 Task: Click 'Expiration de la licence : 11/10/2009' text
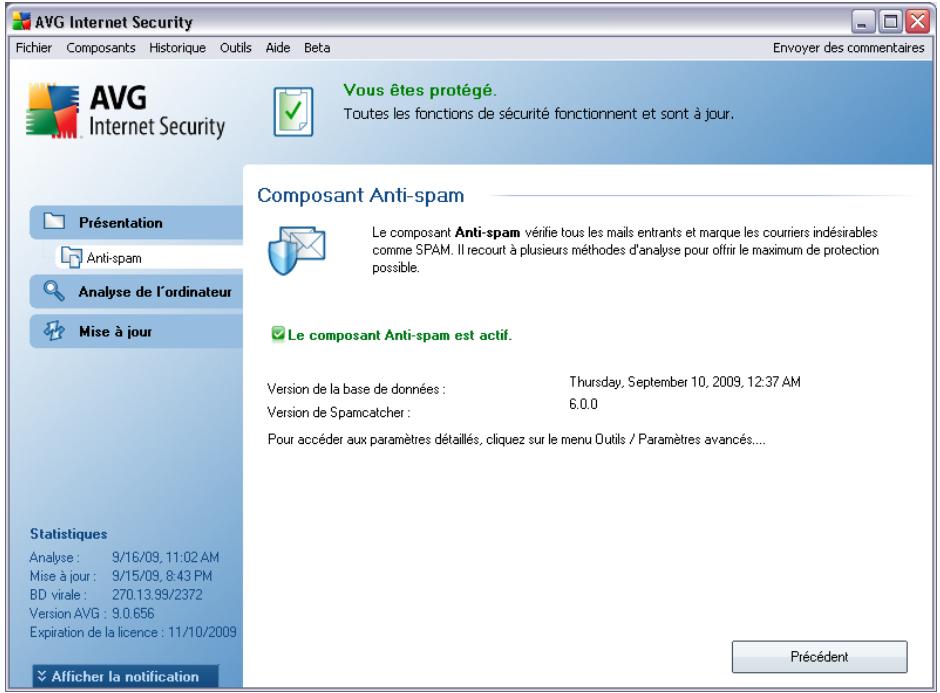tap(133, 632)
